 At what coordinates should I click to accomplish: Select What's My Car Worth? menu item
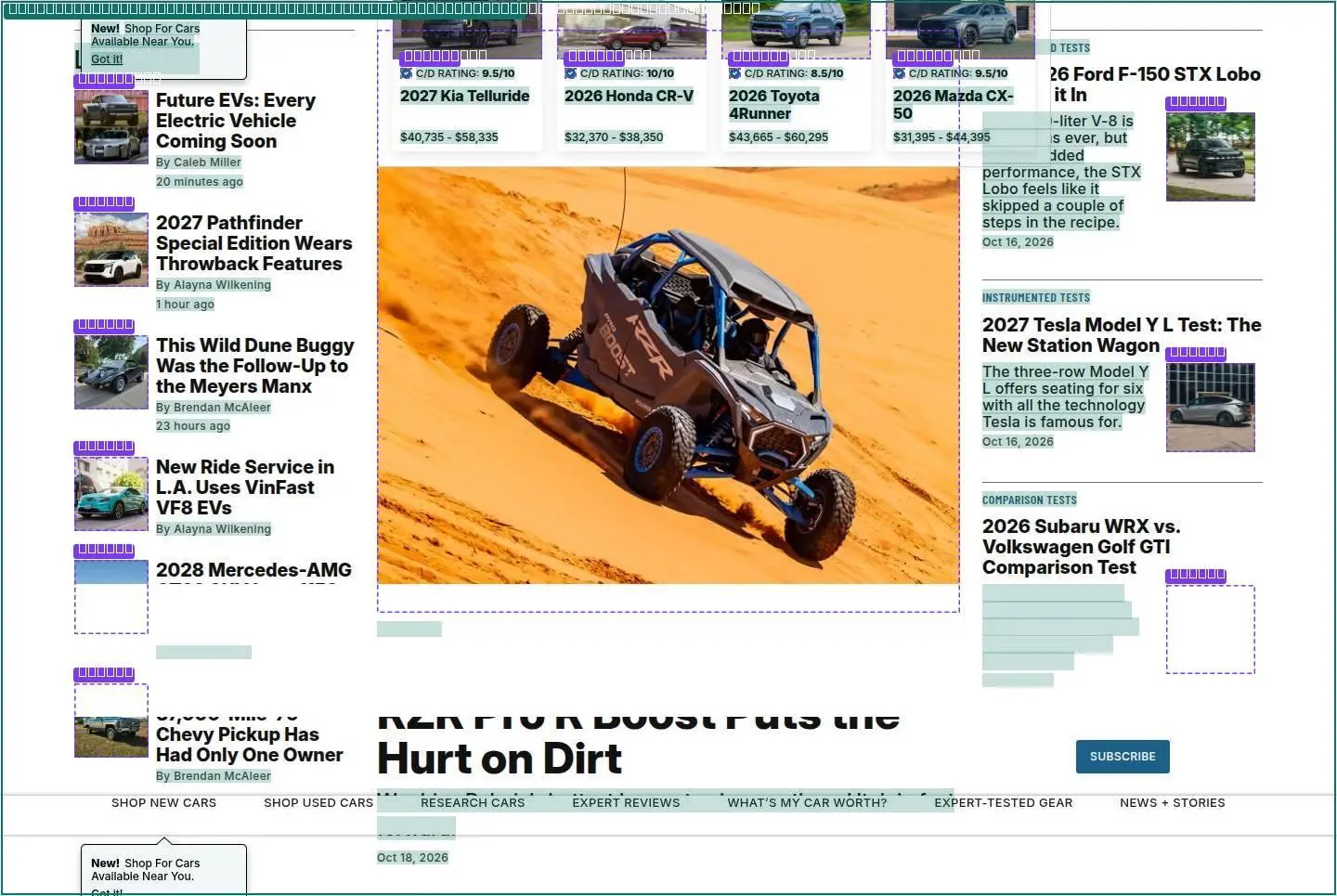coord(807,803)
